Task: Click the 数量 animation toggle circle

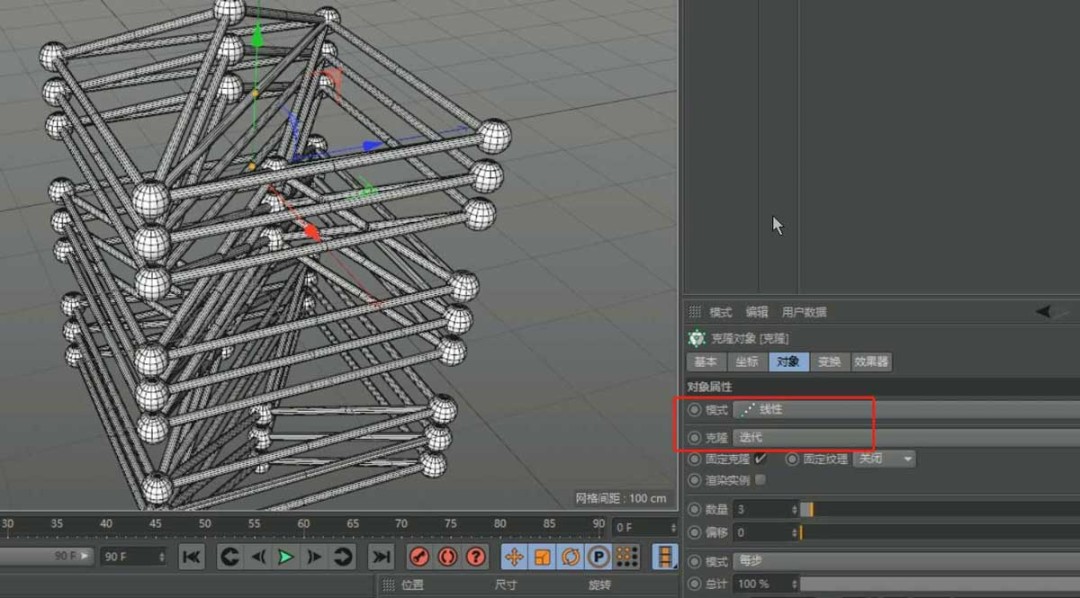Action: pyautogui.click(x=695, y=509)
